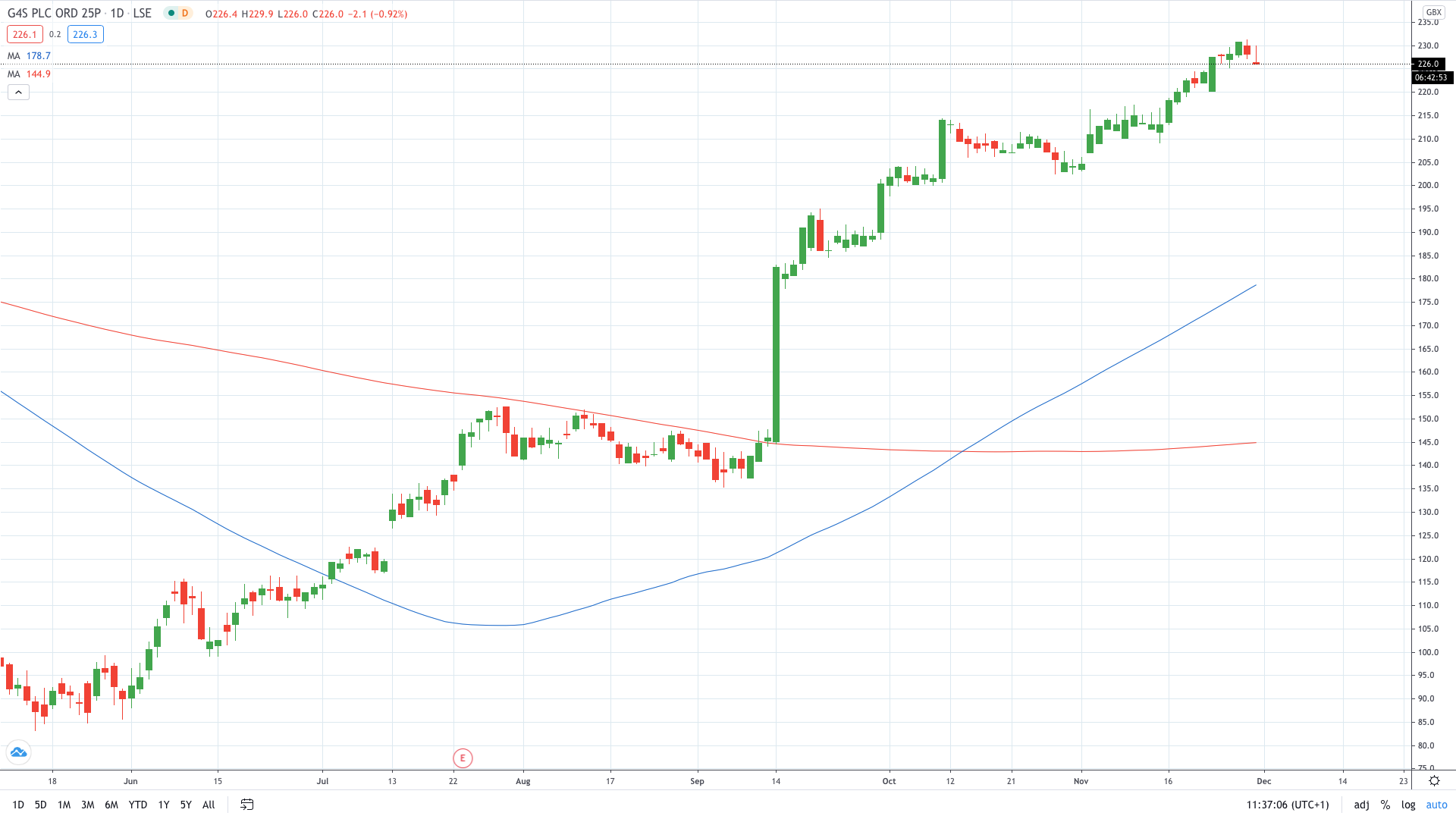
Task: Set time range to 1D
Action: 18,805
